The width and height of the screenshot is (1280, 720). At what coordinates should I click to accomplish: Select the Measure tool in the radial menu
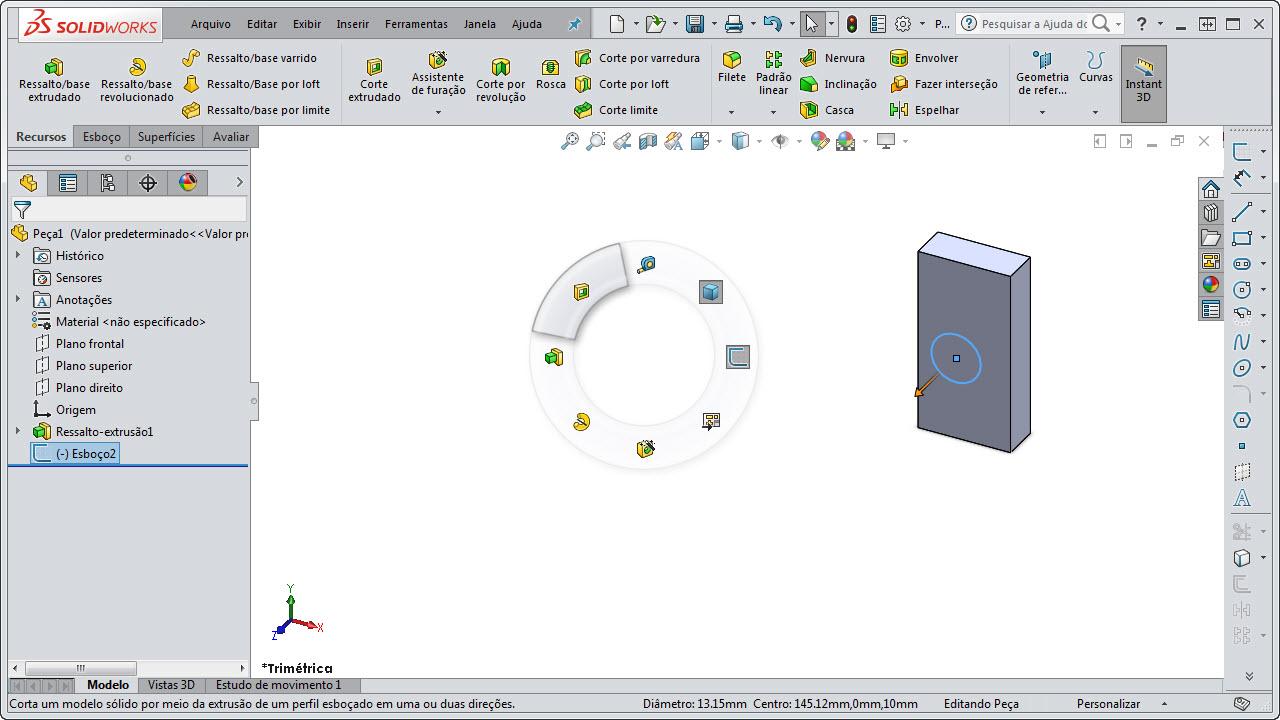click(x=647, y=263)
